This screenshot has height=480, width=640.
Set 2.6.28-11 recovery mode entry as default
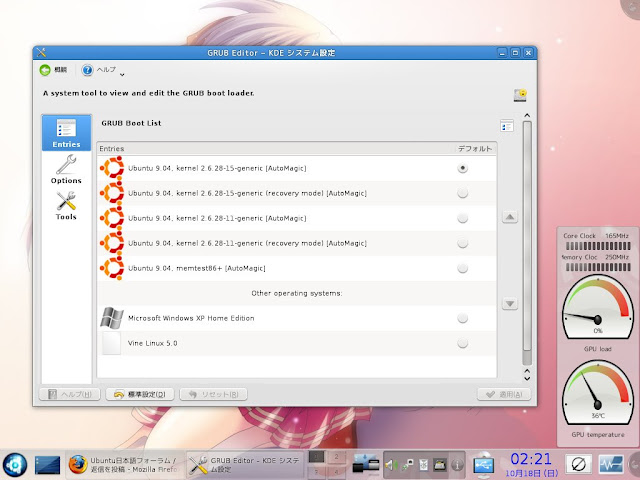click(x=462, y=243)
